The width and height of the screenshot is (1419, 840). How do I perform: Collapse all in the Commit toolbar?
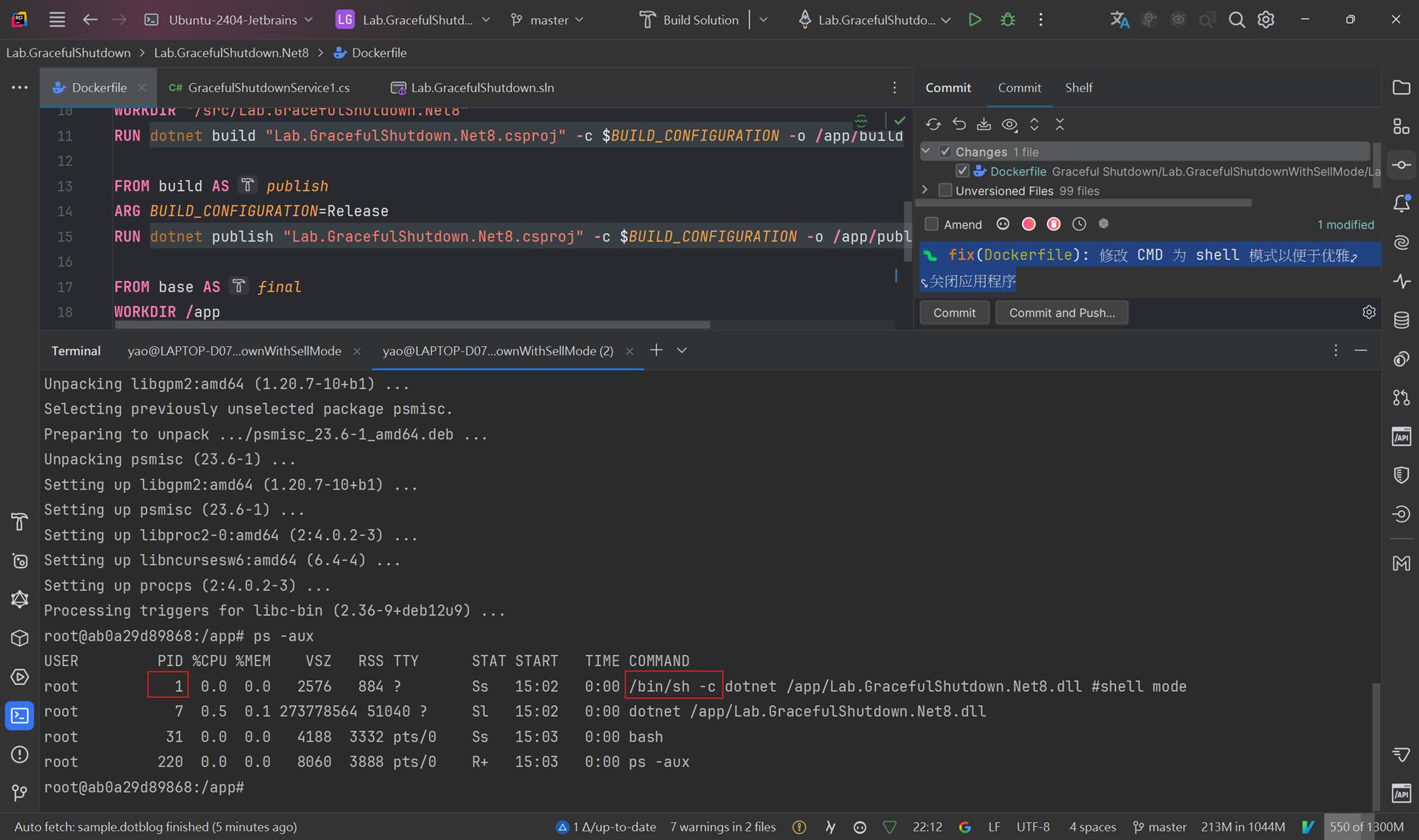(1059, 125)
